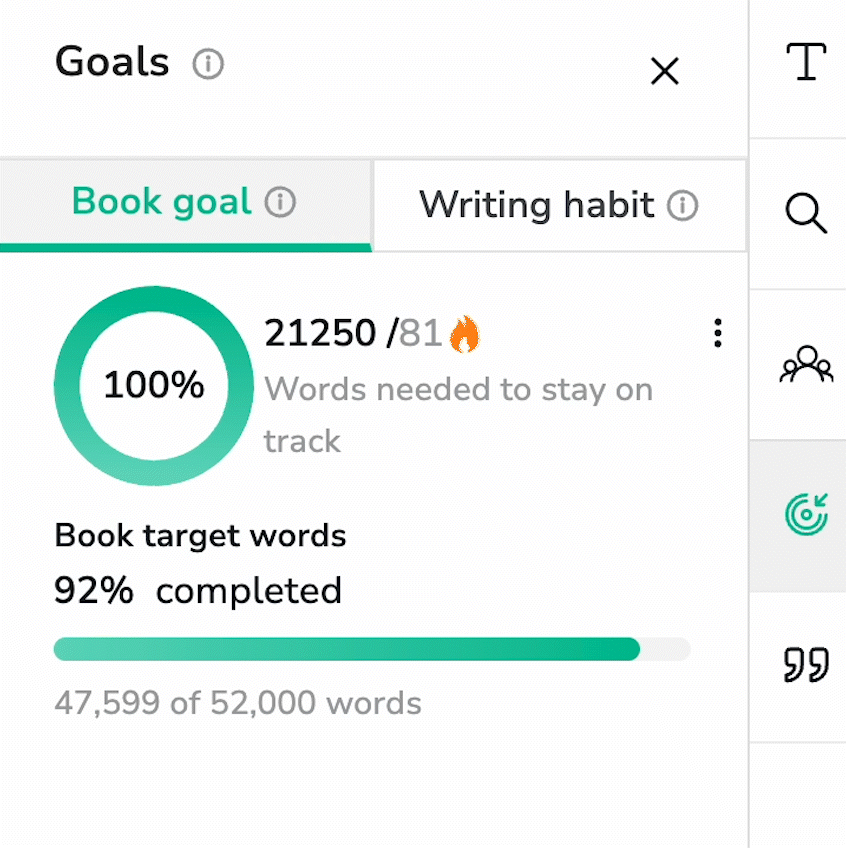Open the characters people icon in sidebar
This screenshot has width=846, height=848.
[806, 365]
